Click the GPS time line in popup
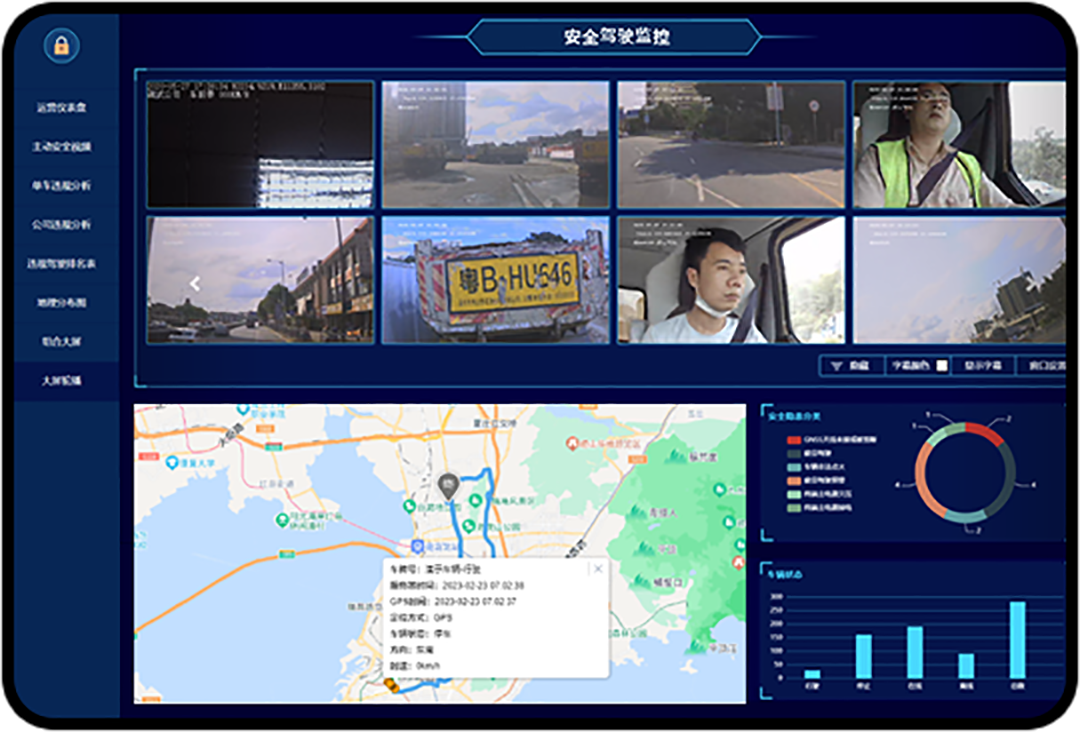Screen dimensions: 1080x732 [x=453, y=601]
